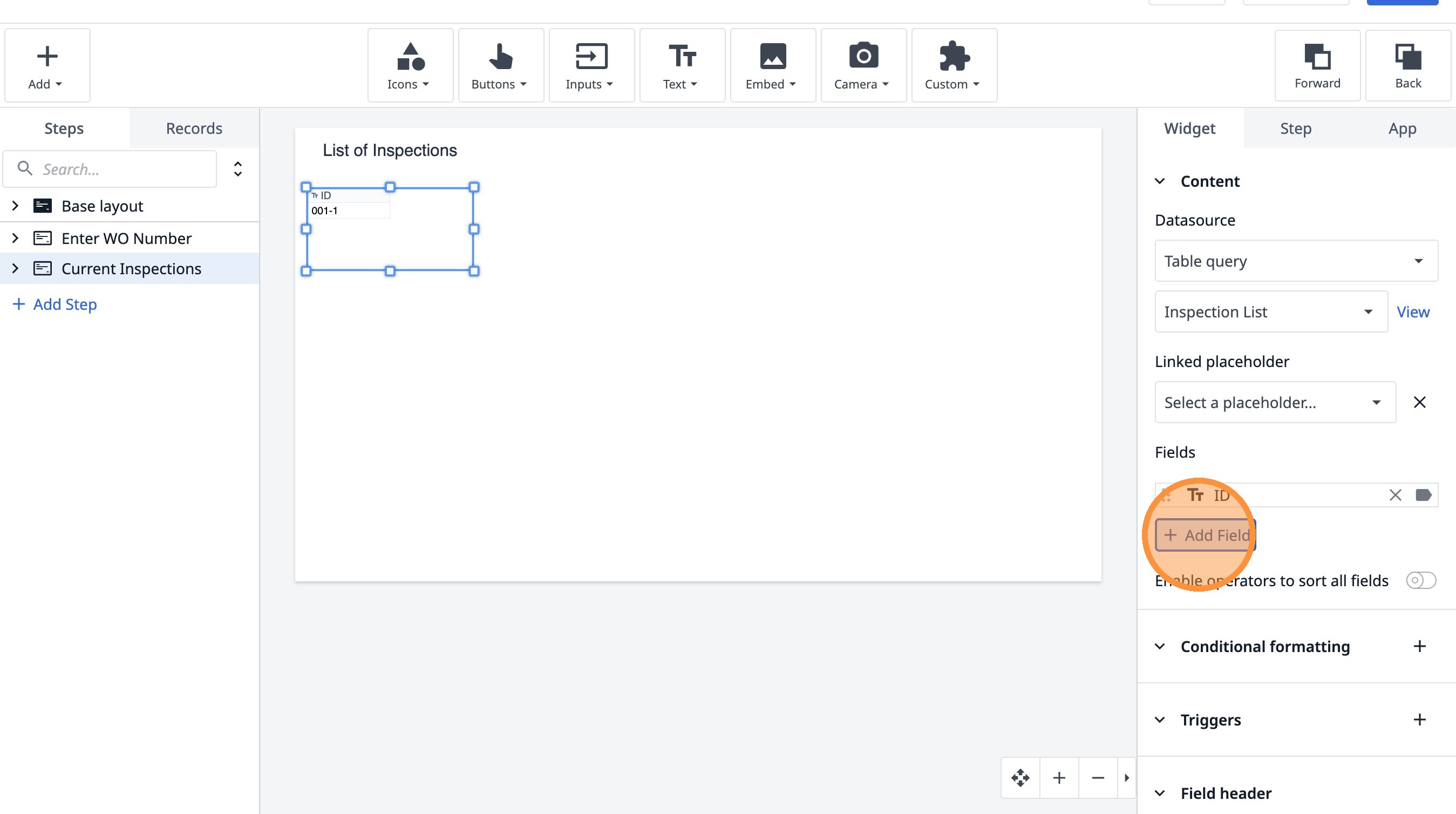Remove the ID field from list

pyautogui.click(x=1395, y=495)
